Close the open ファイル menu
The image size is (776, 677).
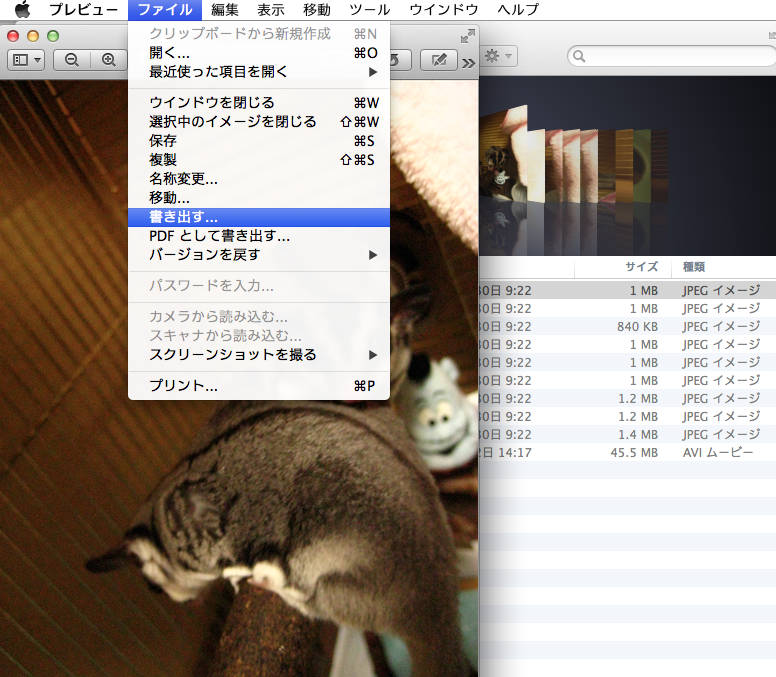click(x=165, y=9)
